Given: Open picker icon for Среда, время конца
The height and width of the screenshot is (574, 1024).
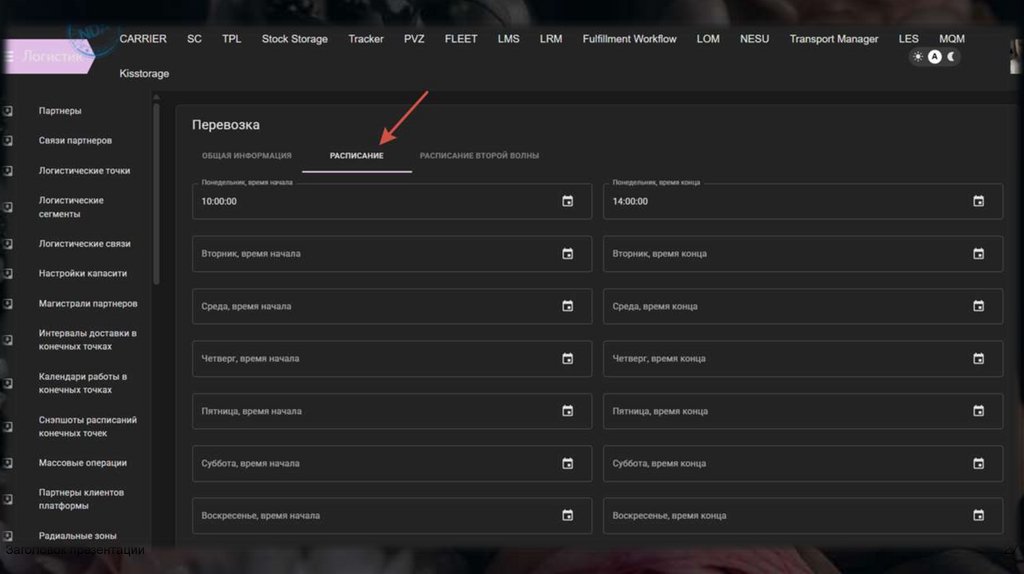Looking at the screenshot, I should tap(978, 306).
